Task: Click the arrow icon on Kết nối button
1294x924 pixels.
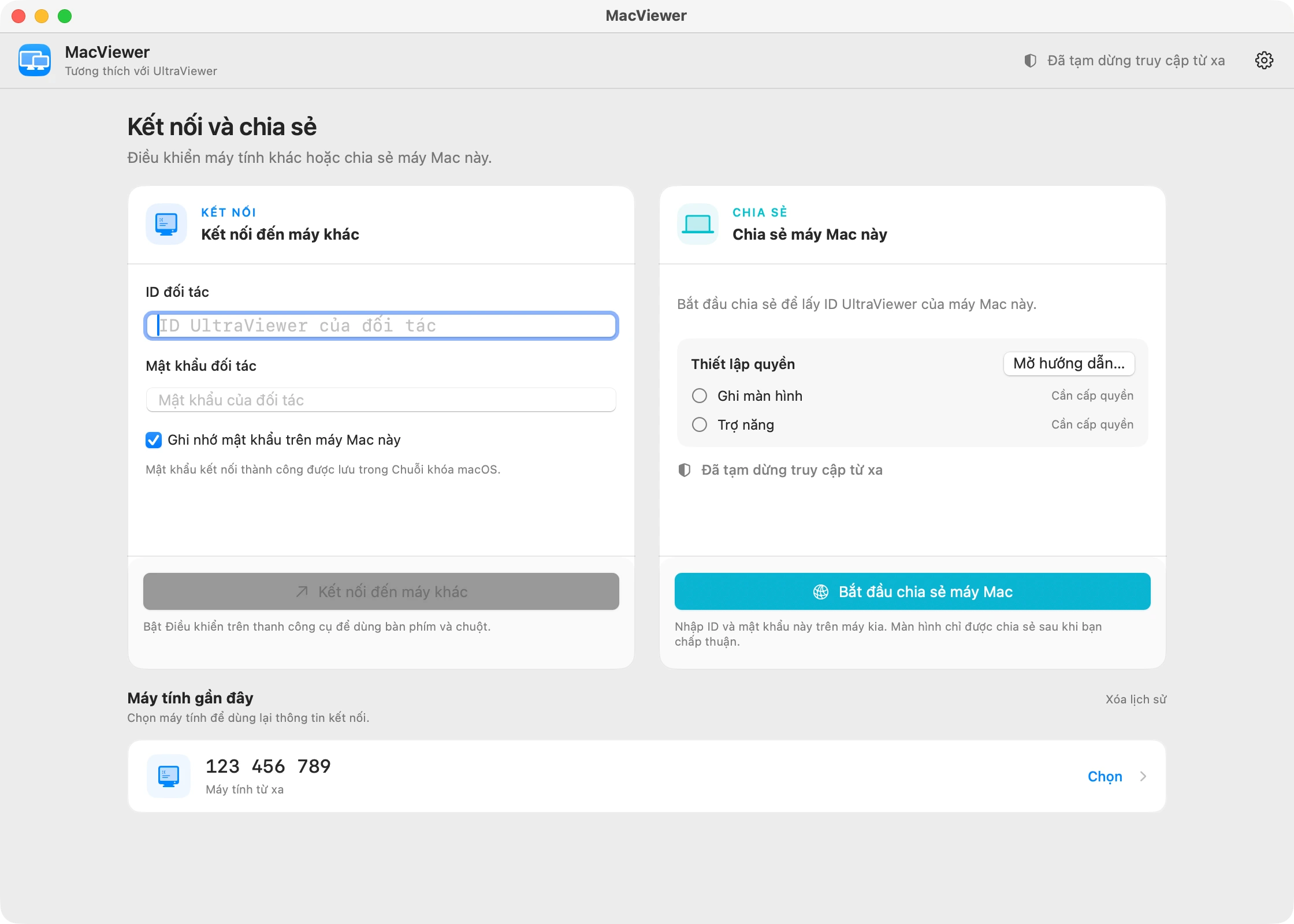Action: 302,592
